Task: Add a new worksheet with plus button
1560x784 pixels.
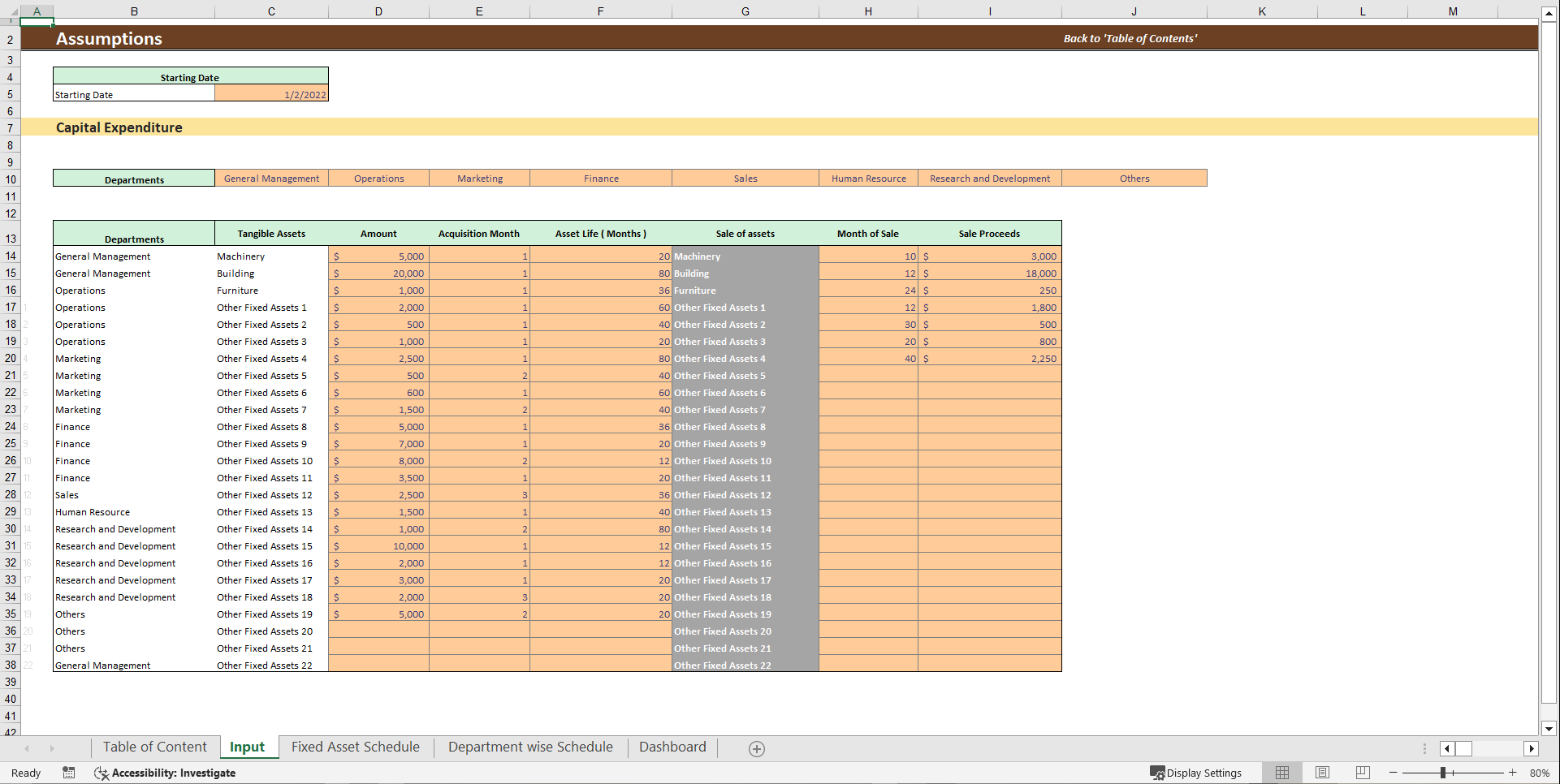Action: (x=756, y=747)
